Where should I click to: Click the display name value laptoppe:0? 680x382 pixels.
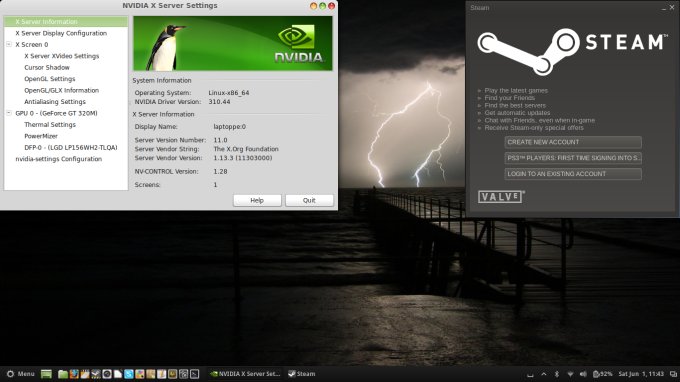pyautogui.click(x=229, y=127)
